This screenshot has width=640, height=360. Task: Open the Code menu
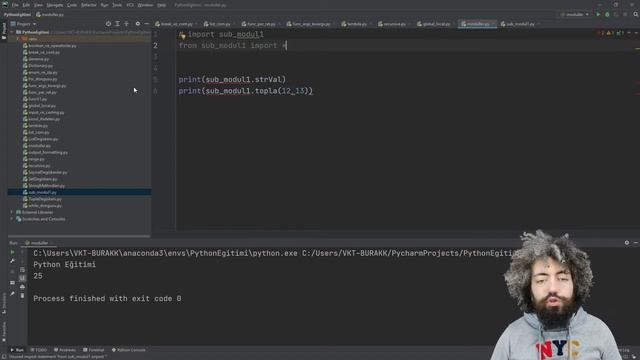(x=72, y=5)
